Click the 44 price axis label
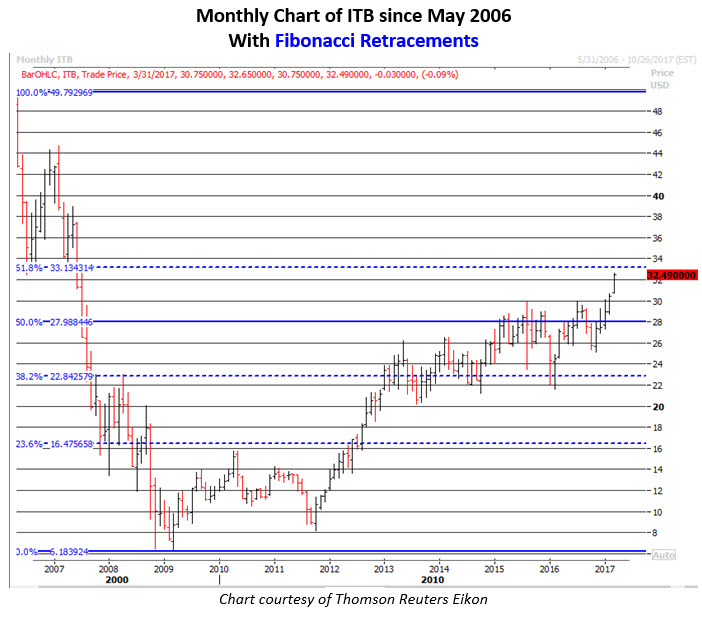The width and height of the screenshot is (702, 619). coord(657,154)
